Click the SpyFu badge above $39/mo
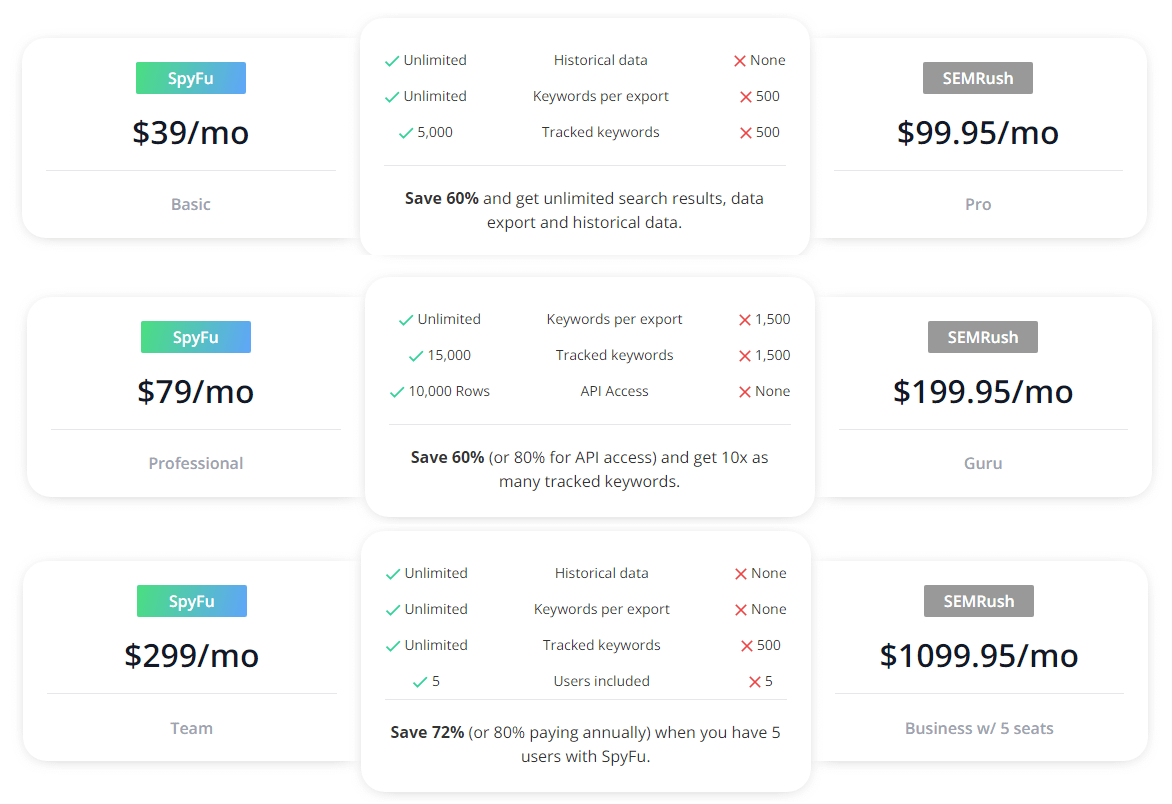Viewport: 1172px width, 804px height. (191, 78)
